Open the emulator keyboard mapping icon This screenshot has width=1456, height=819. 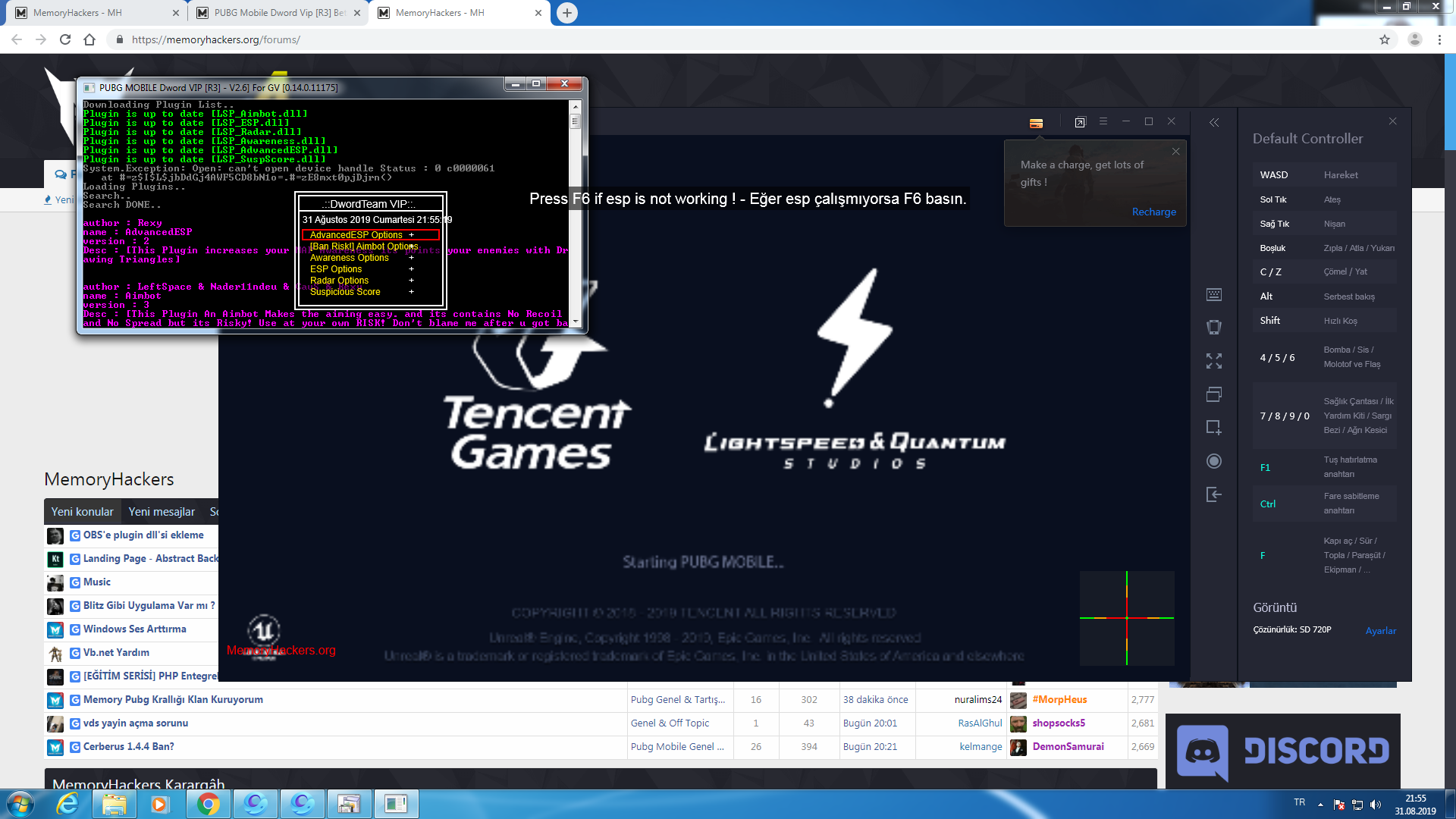(1214, 294)
